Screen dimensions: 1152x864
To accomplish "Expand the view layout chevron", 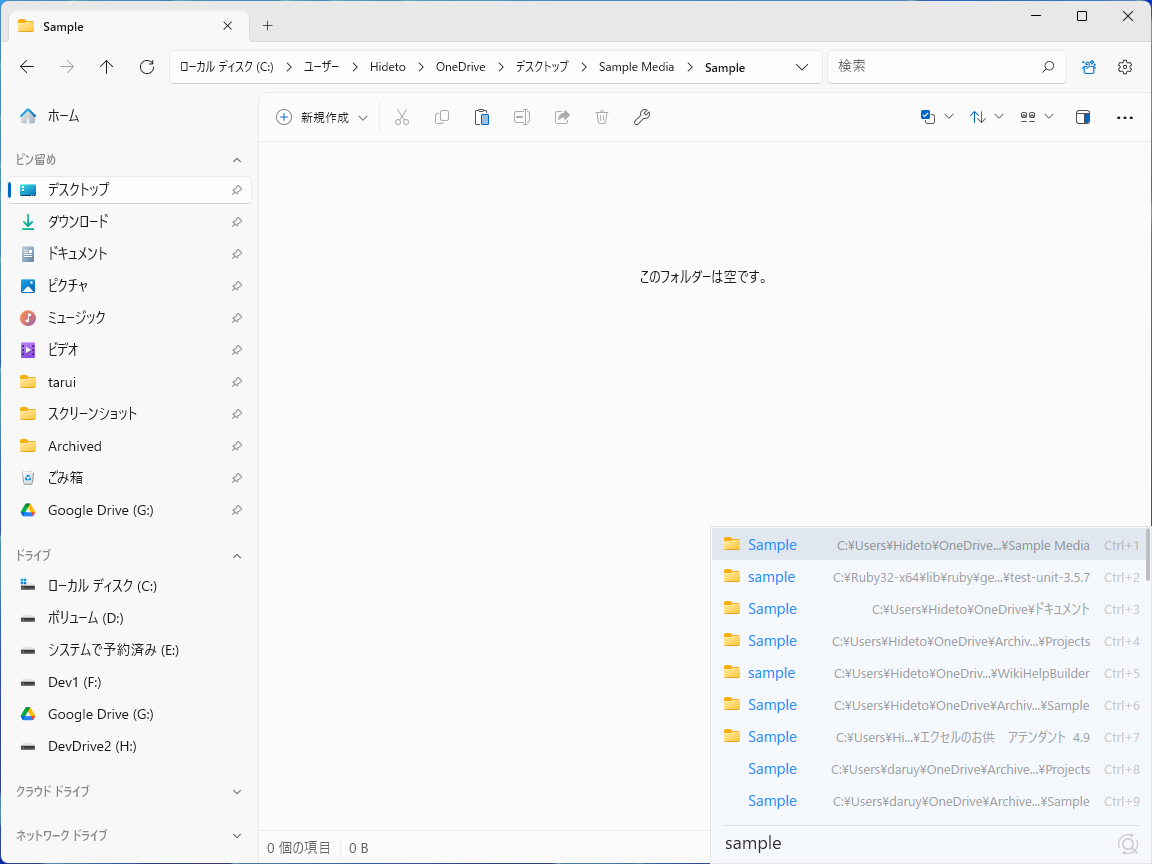I will coord(1049,117).
